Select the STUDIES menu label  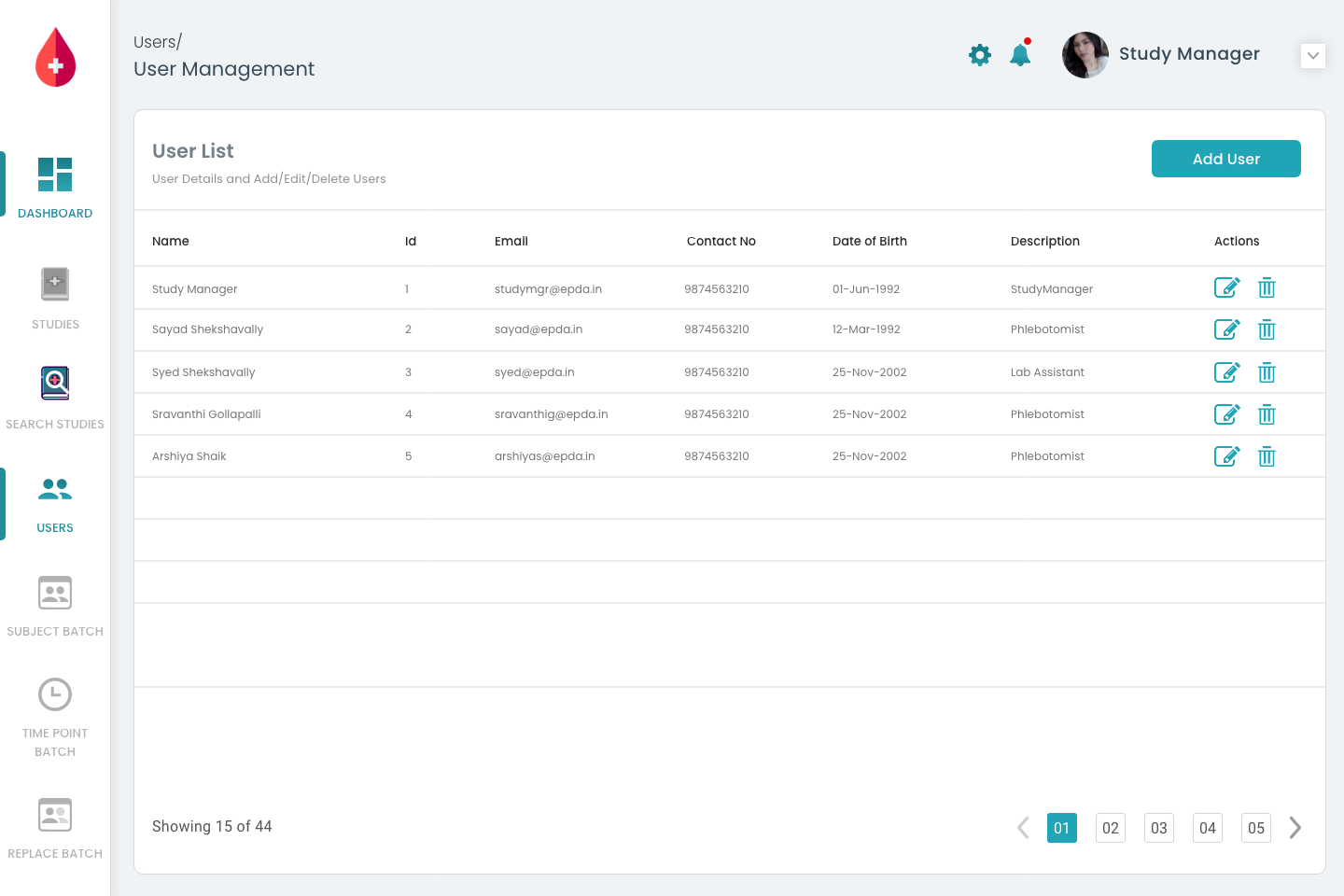(x=55, y=325)
